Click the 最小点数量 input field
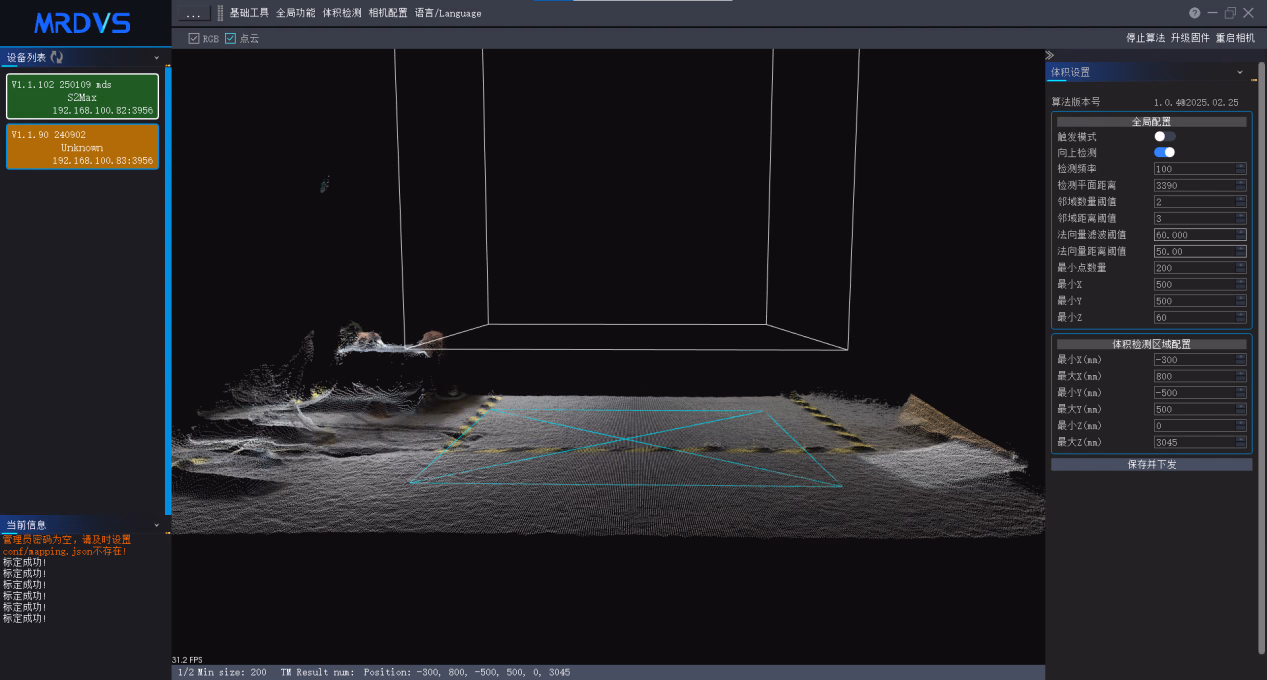This screenshot has width=1267, height=680. [1200, 268]
